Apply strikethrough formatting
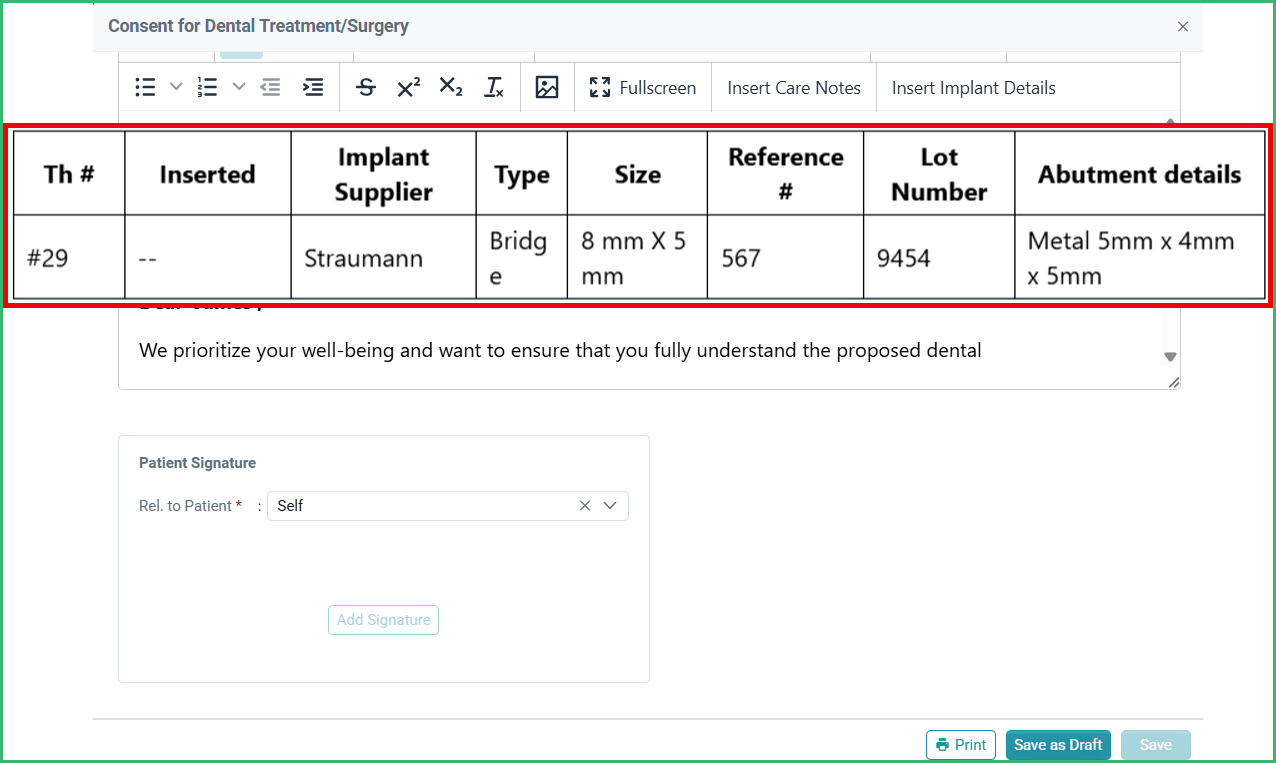The width and height of the screenshot is (1276, 763). [x=366, y=87]
